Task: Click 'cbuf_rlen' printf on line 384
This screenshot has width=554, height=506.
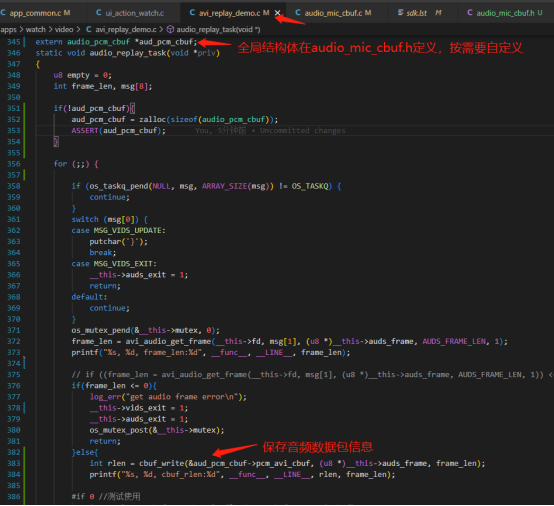Action: point(242,475)
